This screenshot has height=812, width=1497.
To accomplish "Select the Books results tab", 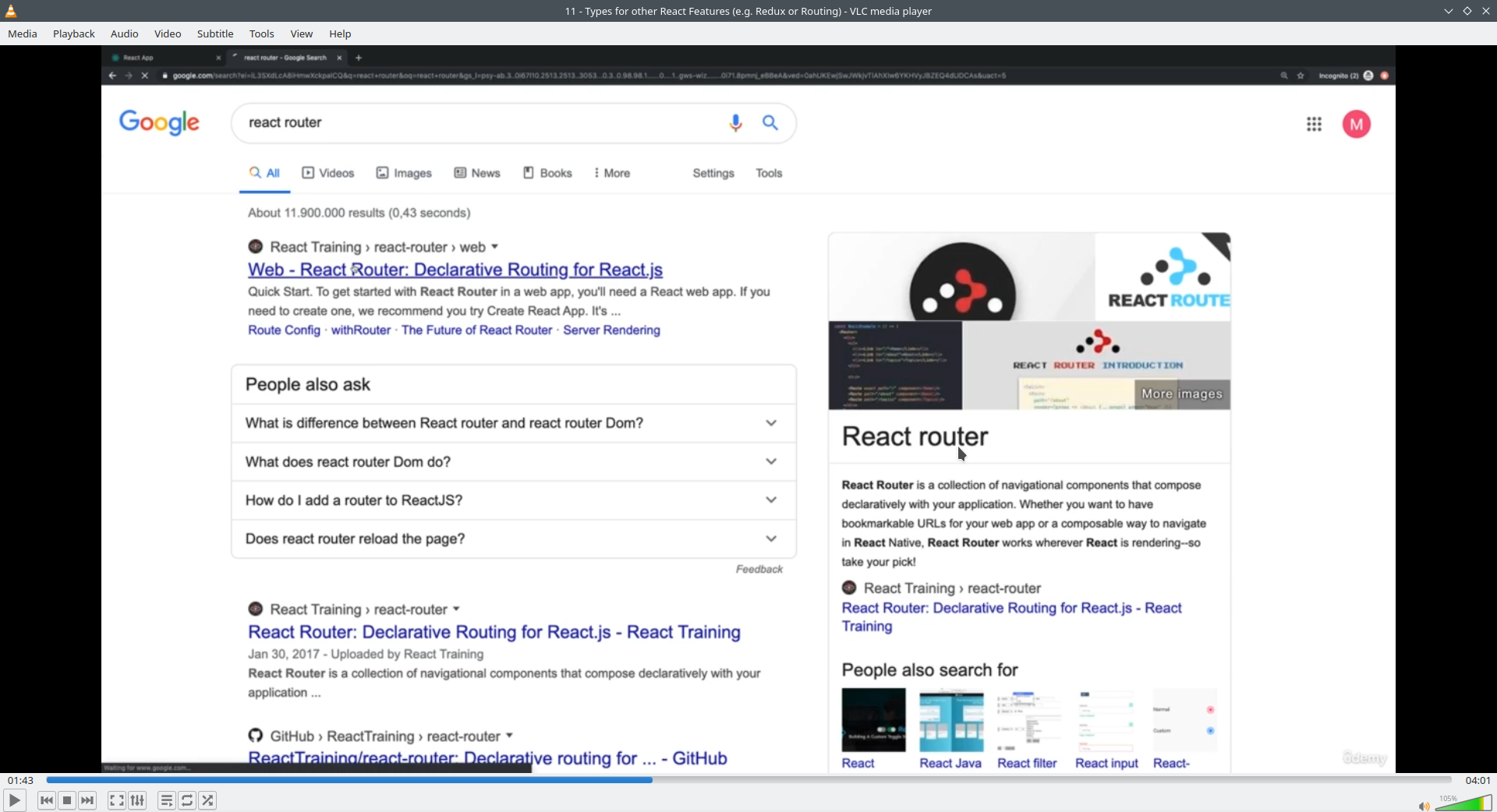I will (547, 174).
